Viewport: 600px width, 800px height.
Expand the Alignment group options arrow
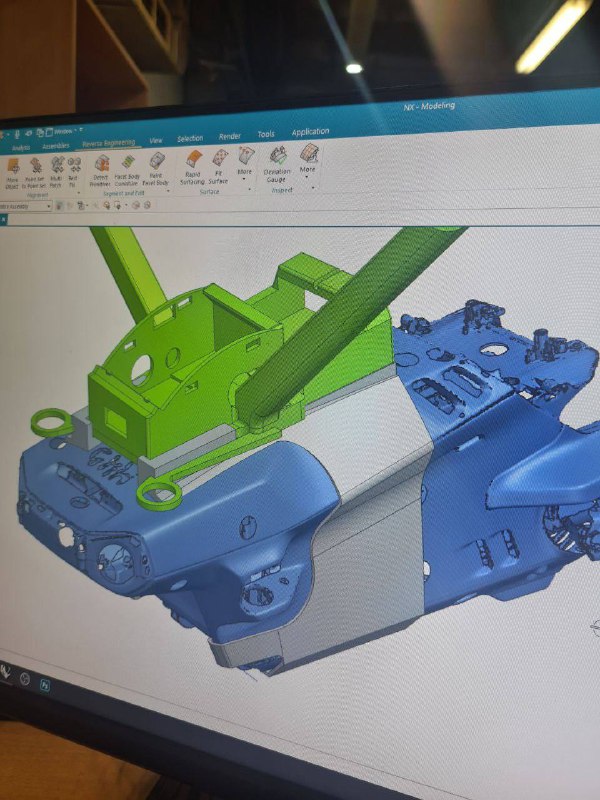pos(79,193)
